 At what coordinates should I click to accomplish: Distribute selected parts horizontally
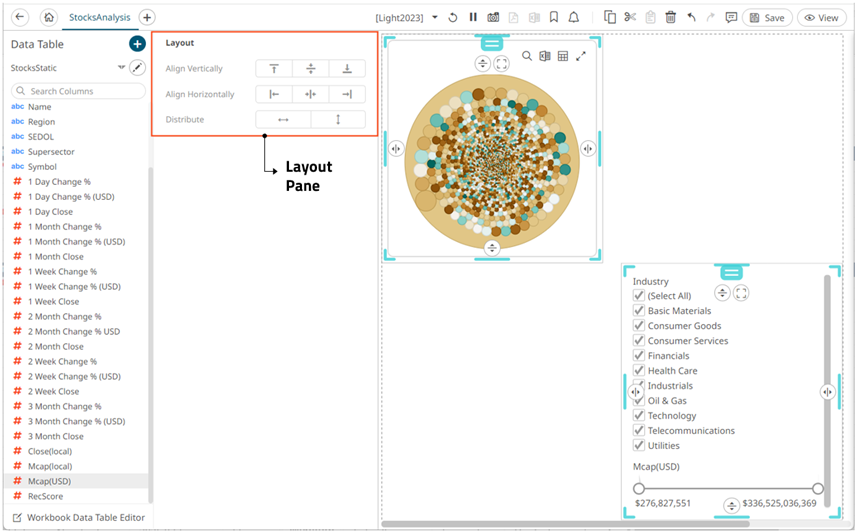click(x=283, y=120)
